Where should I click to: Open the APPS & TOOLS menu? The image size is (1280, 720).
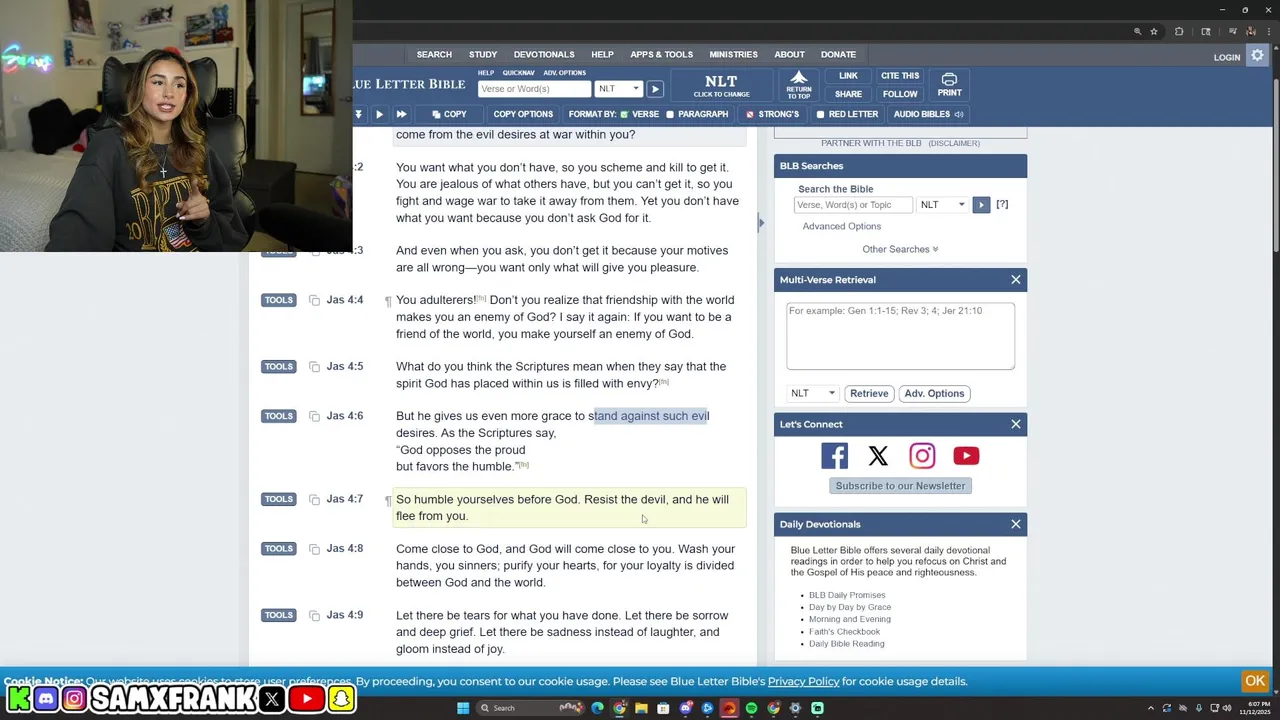[661, 54]
